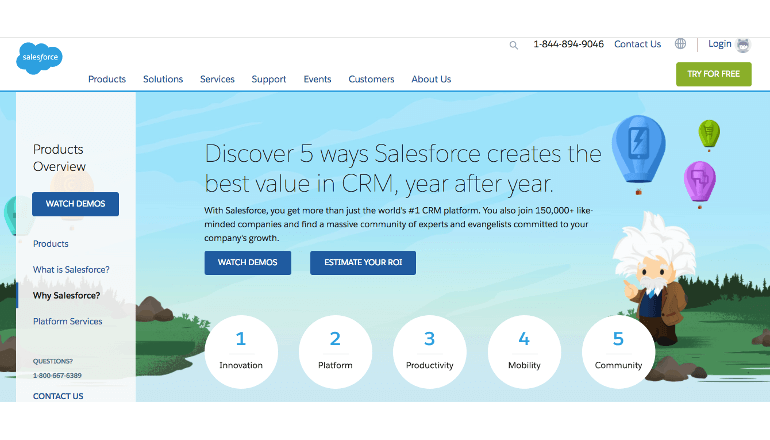Select What is Salesforce? sidebar link
Image resolution: width=770 pixels, height=440 pixels.
point(71,270)
